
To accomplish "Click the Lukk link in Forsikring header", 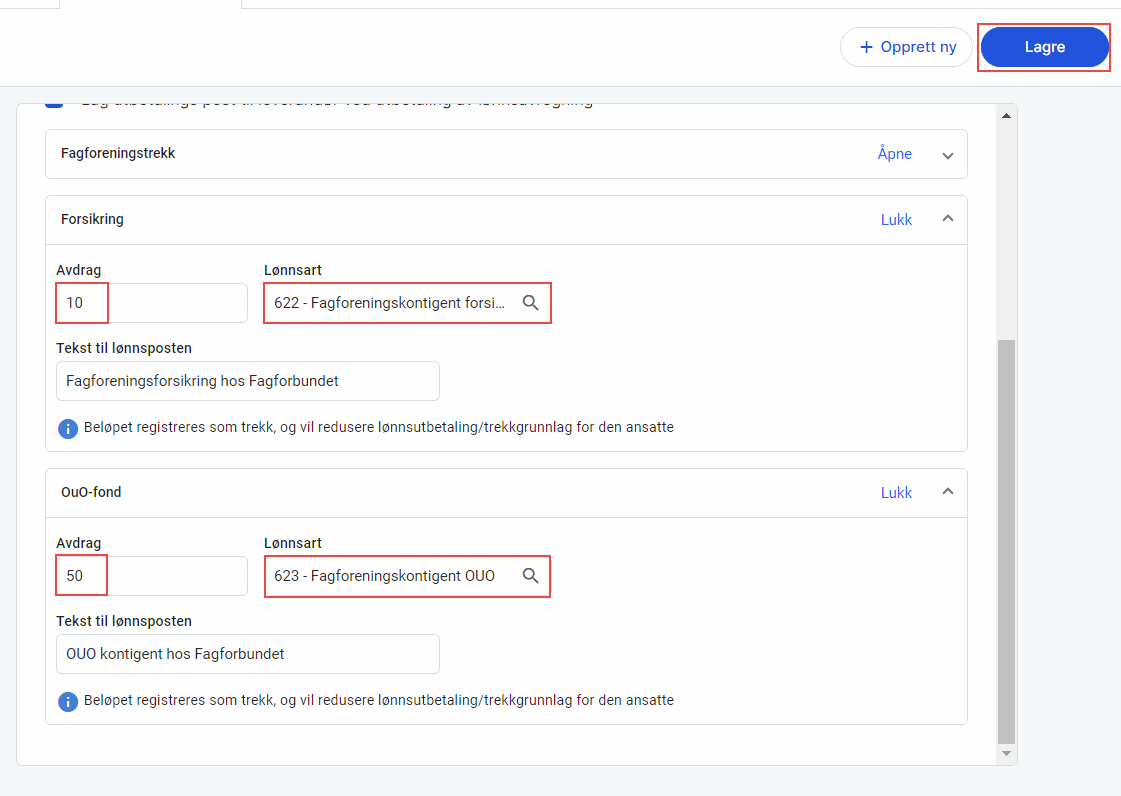I will 896,220.
